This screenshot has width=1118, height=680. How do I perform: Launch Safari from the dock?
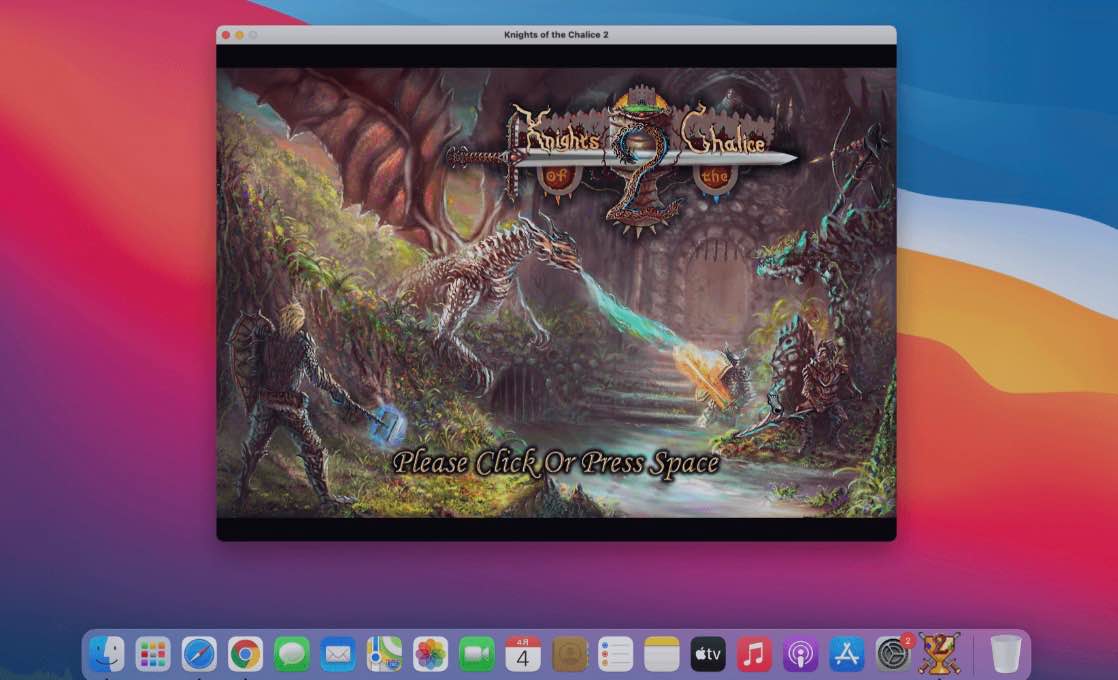[199, 654]
